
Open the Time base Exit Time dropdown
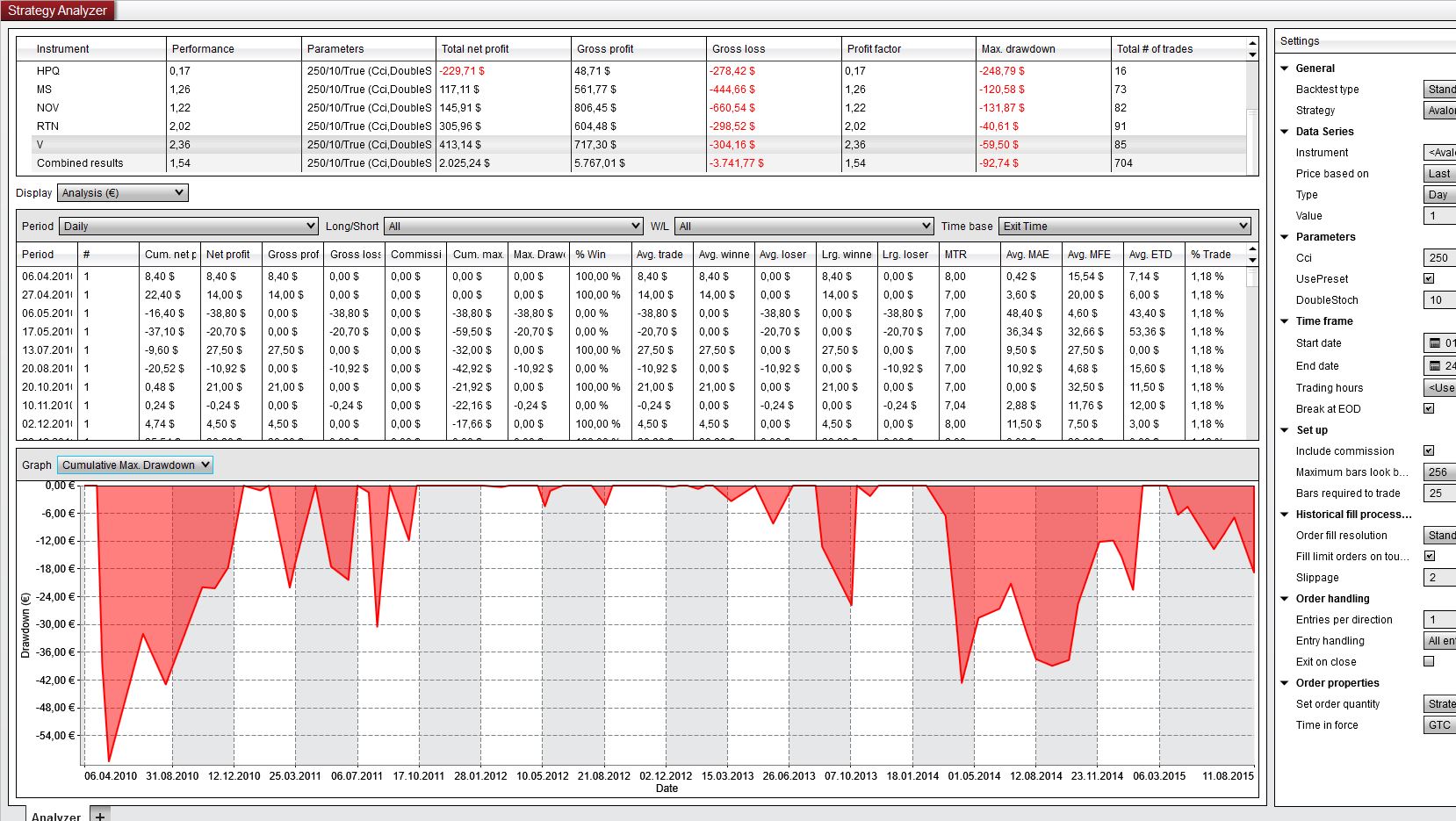click(x=1125, y=227)
